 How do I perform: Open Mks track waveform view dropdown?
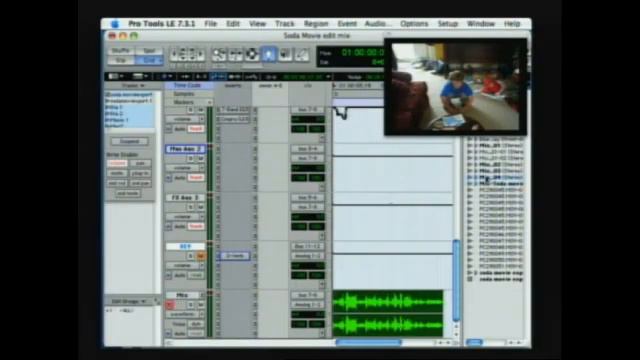click(x=185, y=314)
